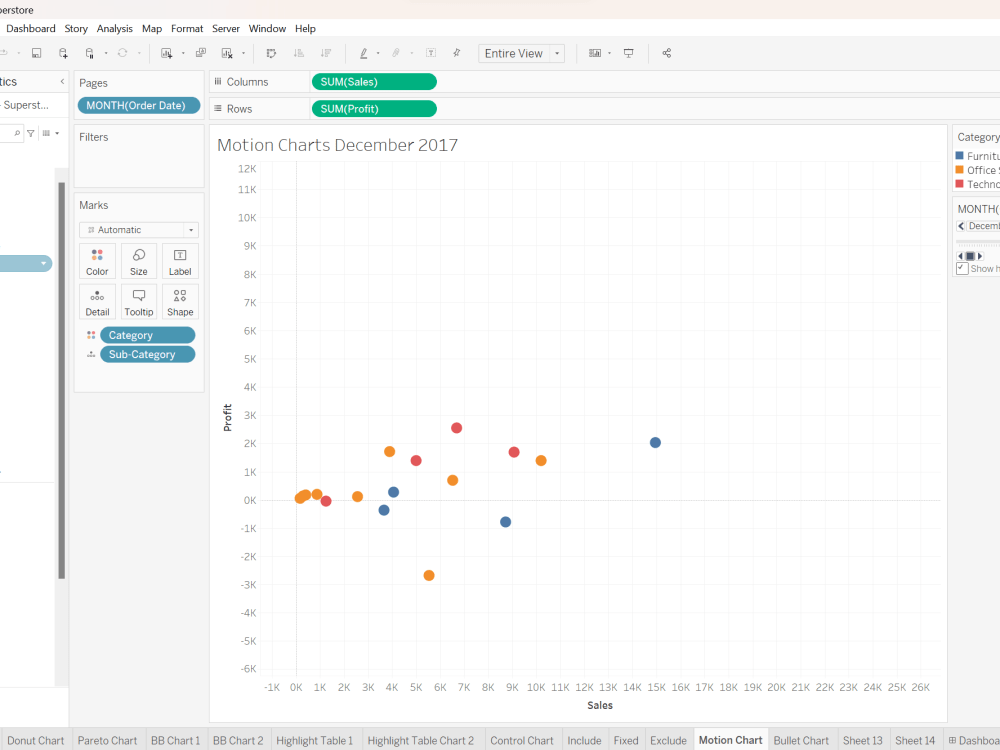Click the Tooltip icon in Marks card
1000x750 pixels.
(x=138, y=301)
